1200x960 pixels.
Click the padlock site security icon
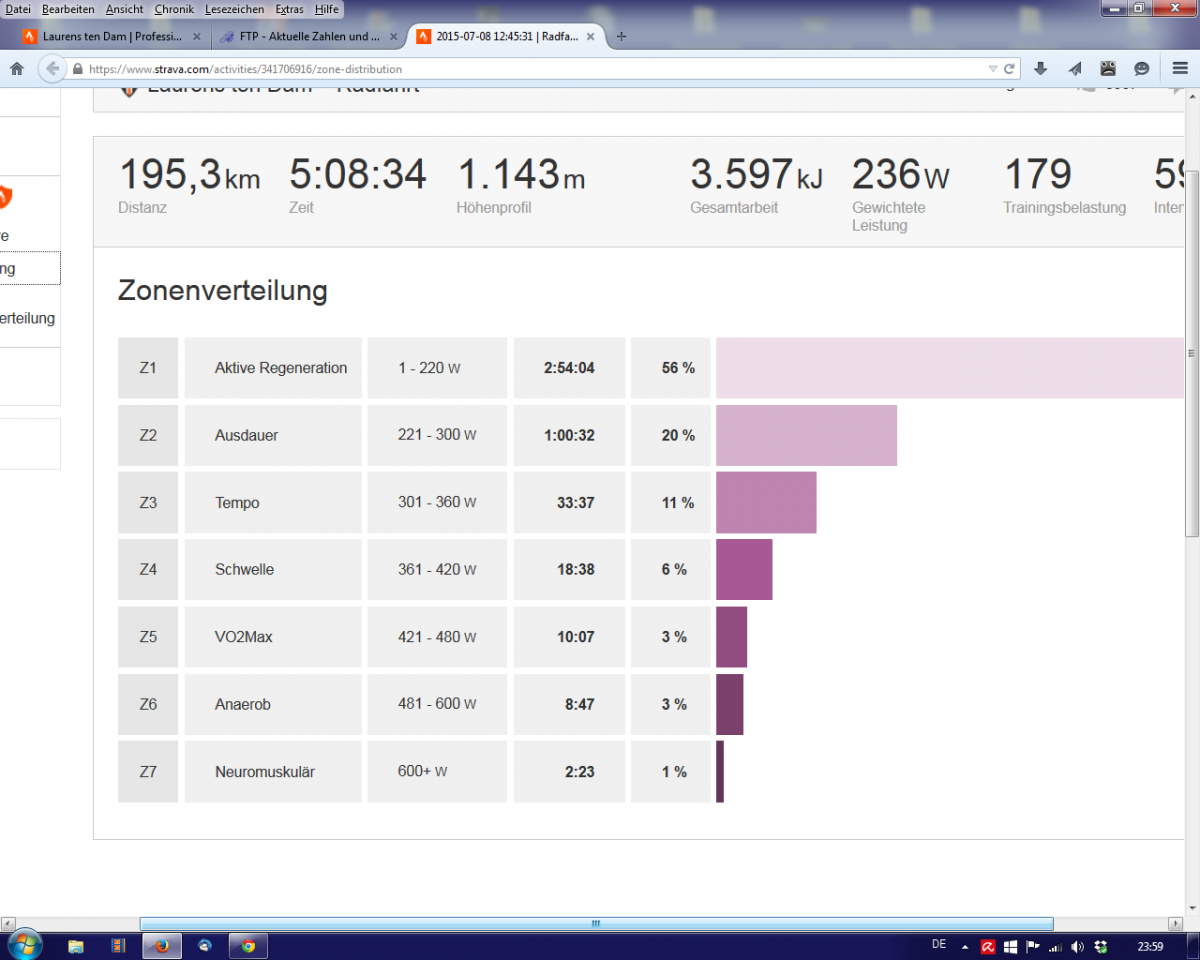pyautogui.click(x=78, y=70)
